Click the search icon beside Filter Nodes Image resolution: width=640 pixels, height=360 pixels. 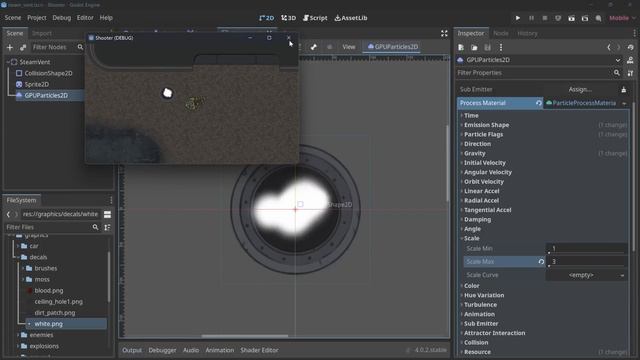80,47
